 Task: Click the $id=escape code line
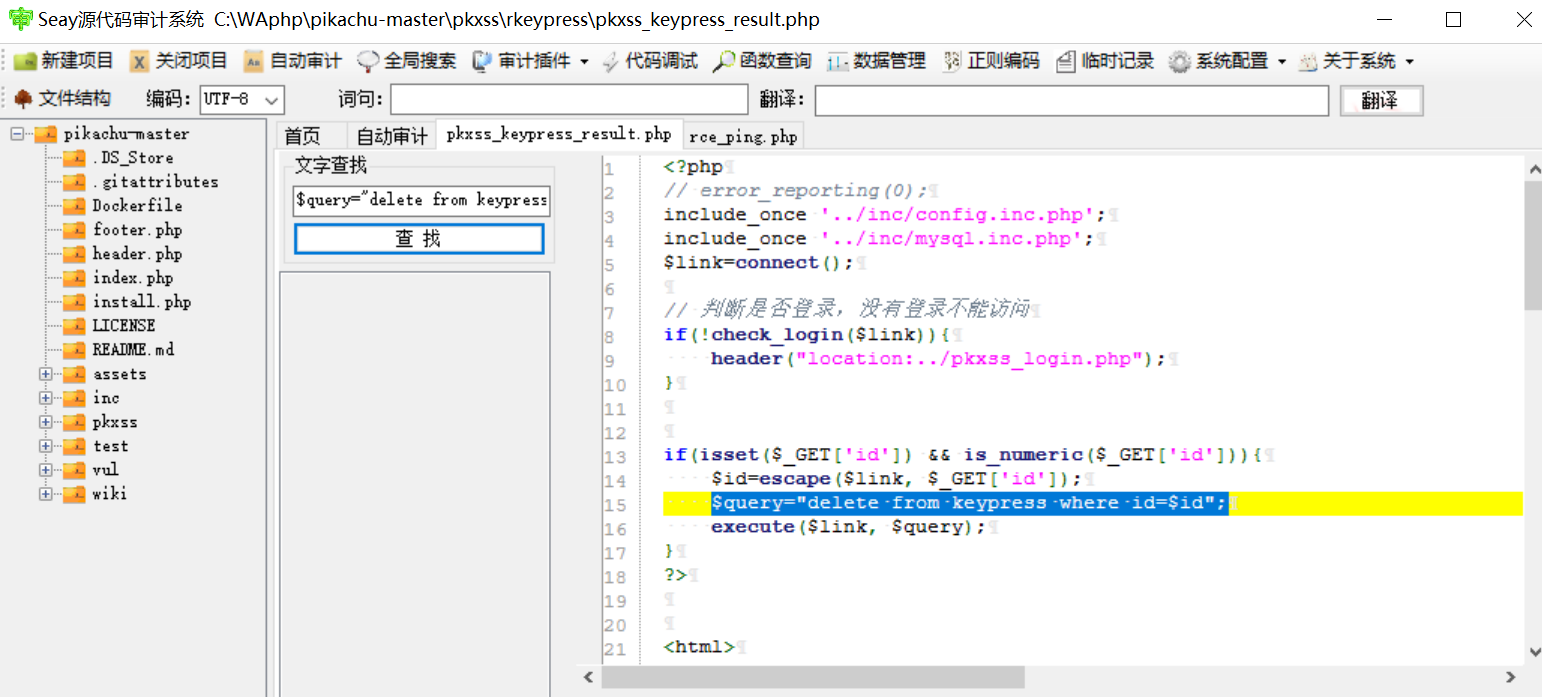(896, 479)
